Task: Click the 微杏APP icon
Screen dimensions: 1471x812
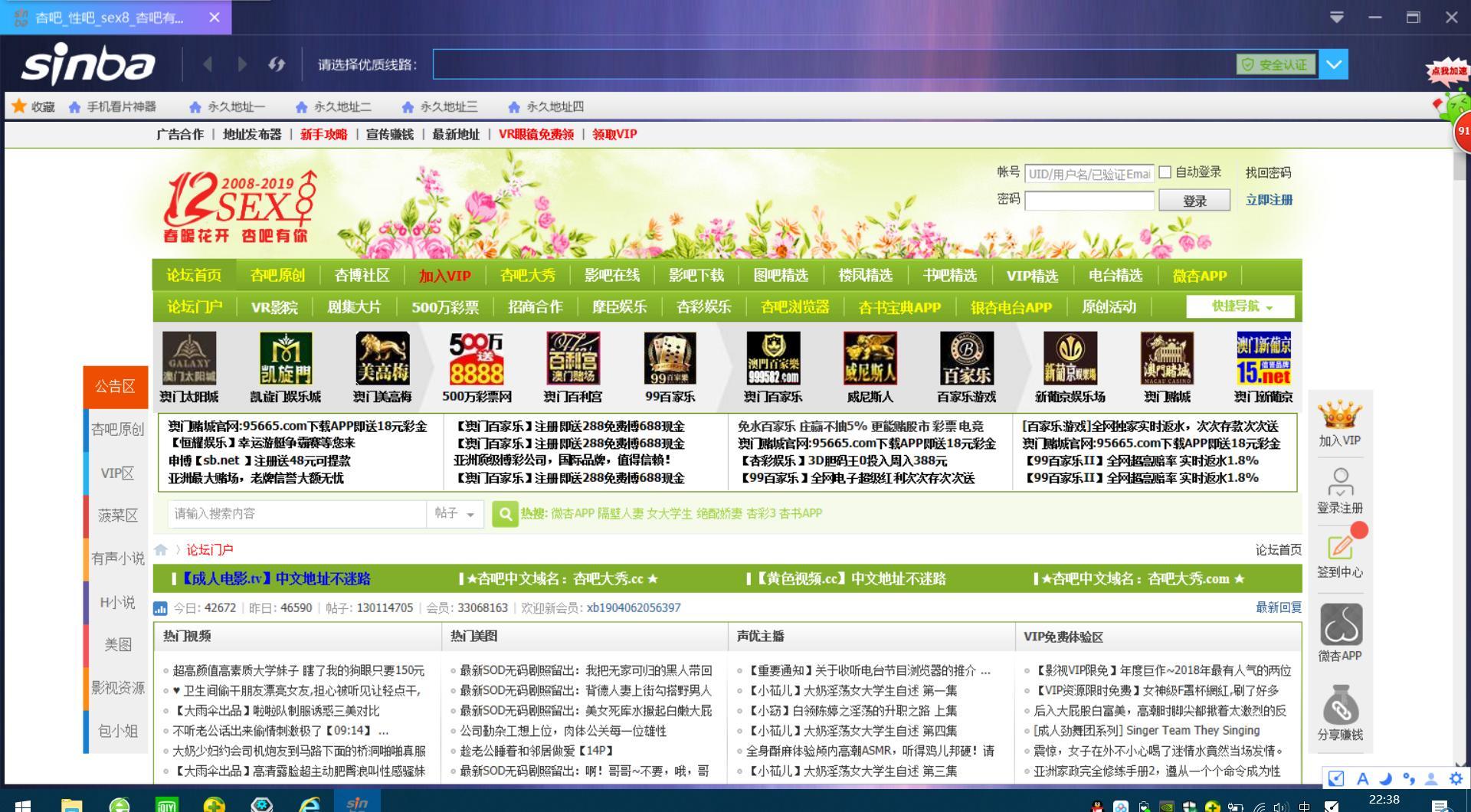Action: point(1341,624)
